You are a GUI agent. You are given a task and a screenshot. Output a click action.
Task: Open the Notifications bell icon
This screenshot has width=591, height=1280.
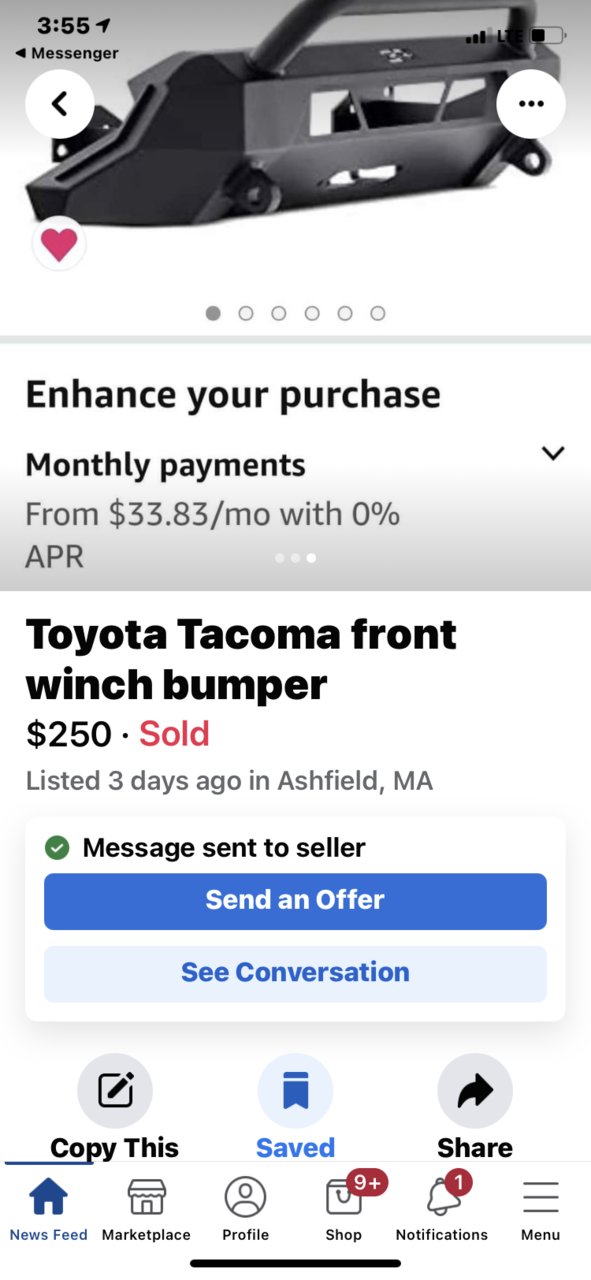(x=442, y=1209)
